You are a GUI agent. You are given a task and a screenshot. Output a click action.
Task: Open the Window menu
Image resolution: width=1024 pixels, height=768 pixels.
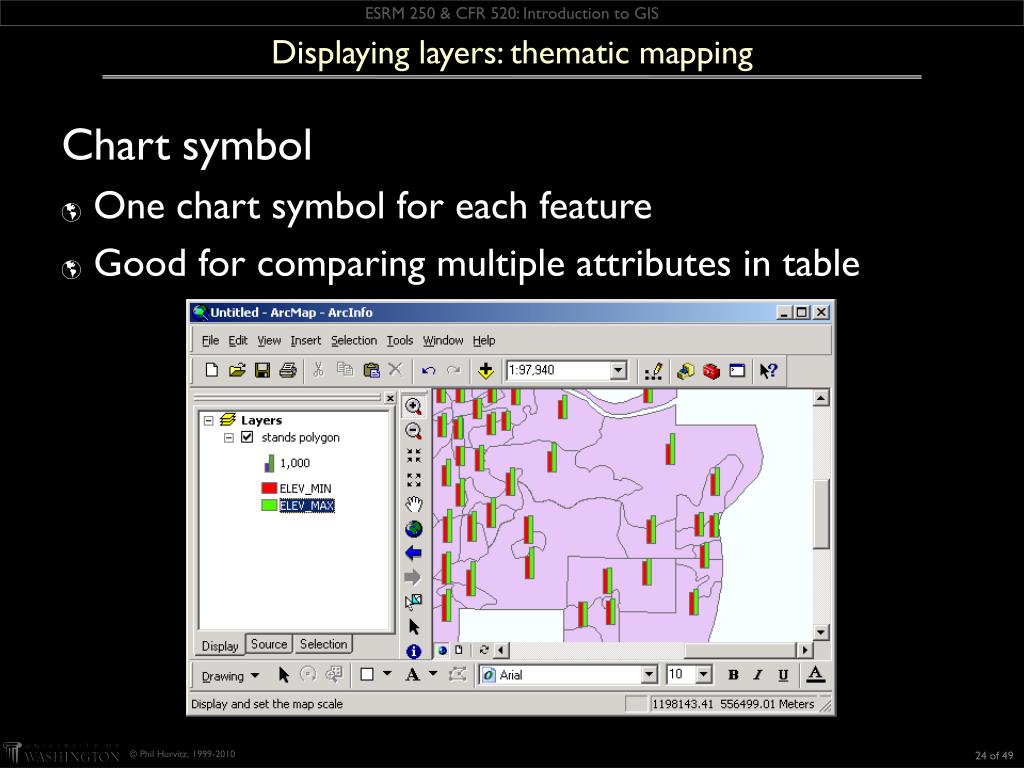click(443, 340)
